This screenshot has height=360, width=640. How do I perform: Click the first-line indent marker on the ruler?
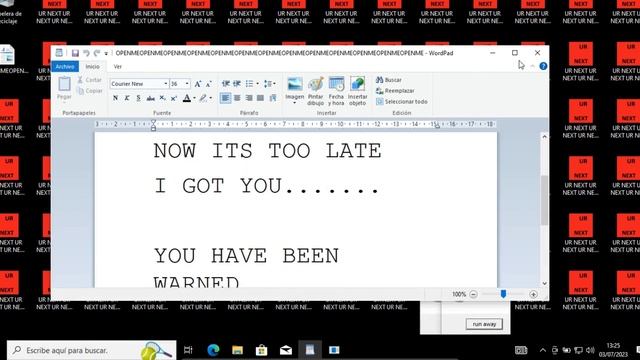click(x=153, y=122)
